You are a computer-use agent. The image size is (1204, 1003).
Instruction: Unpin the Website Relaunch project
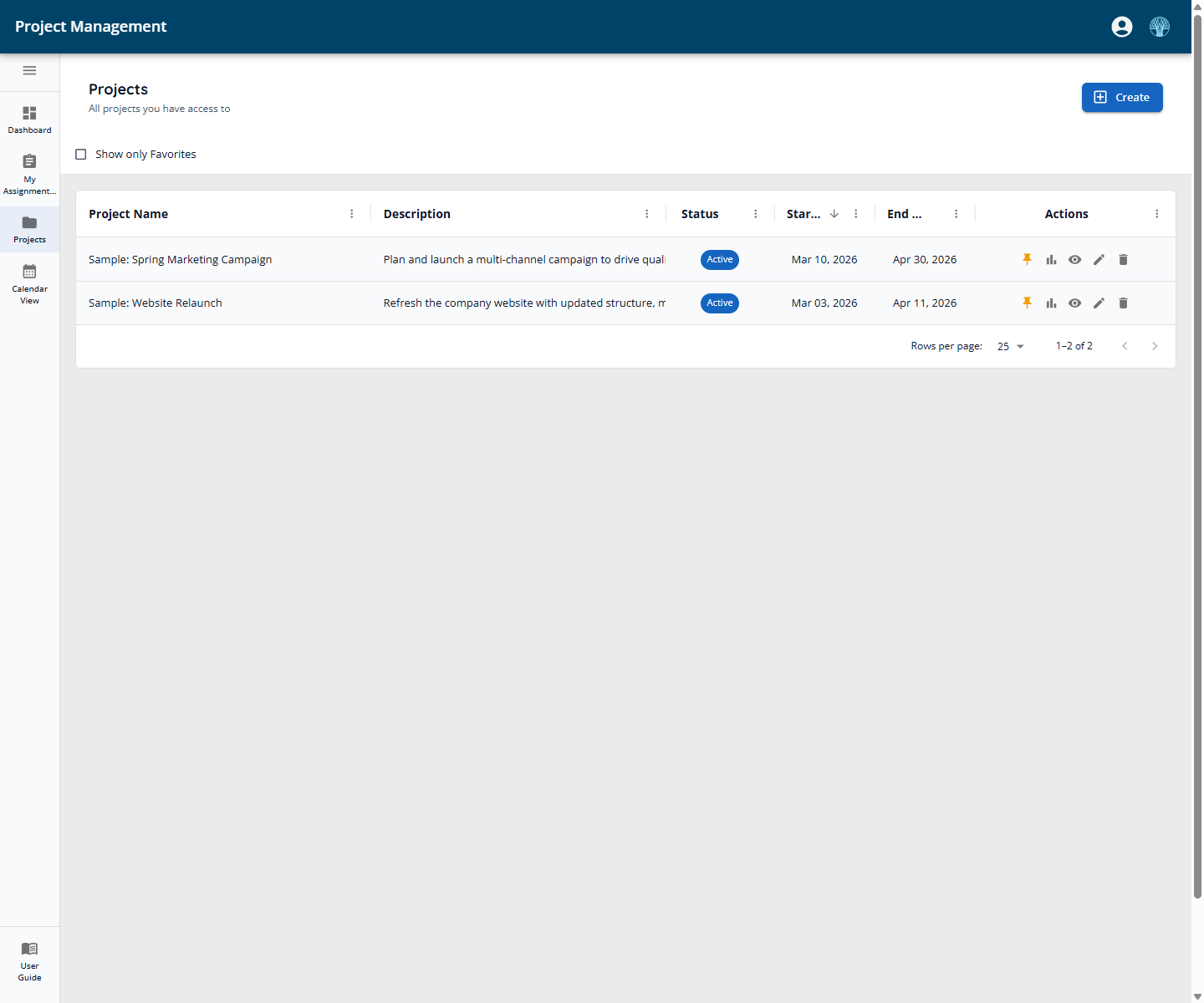pos(1027,303)
